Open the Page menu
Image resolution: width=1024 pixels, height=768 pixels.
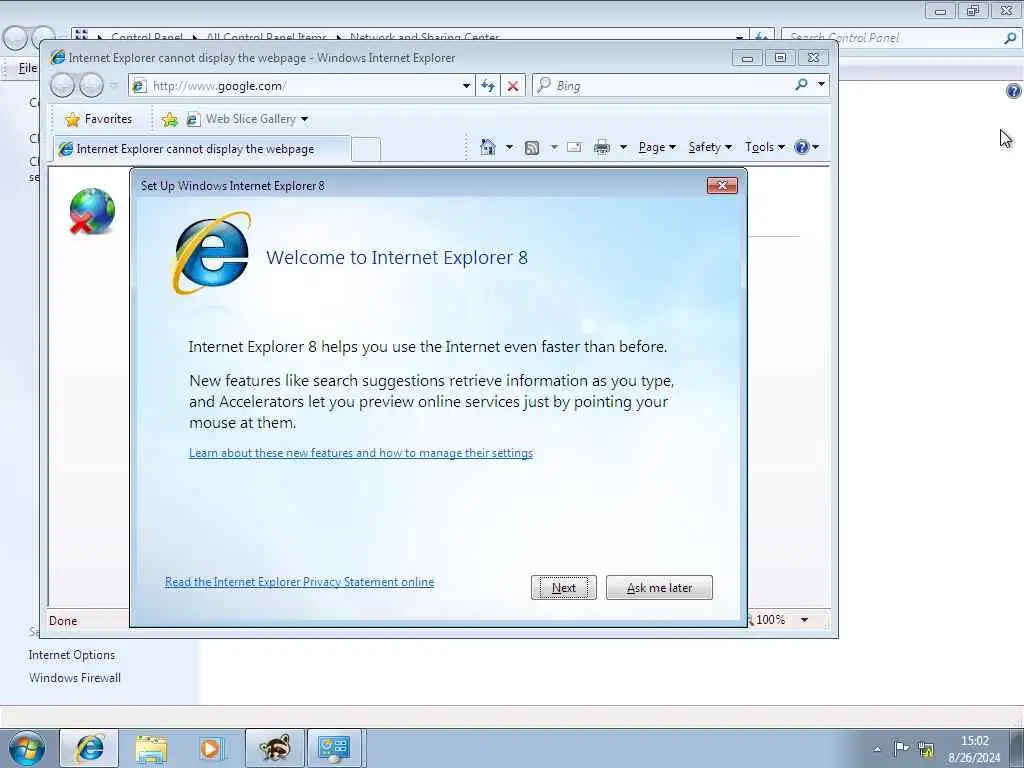coord(657,147)
